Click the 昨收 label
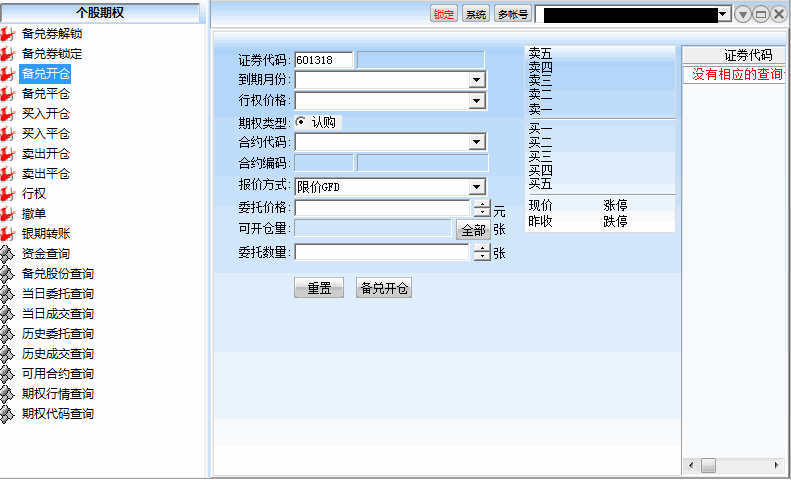Image resolution: width=791 pixels, height=480 pixels. coord(540,221)
